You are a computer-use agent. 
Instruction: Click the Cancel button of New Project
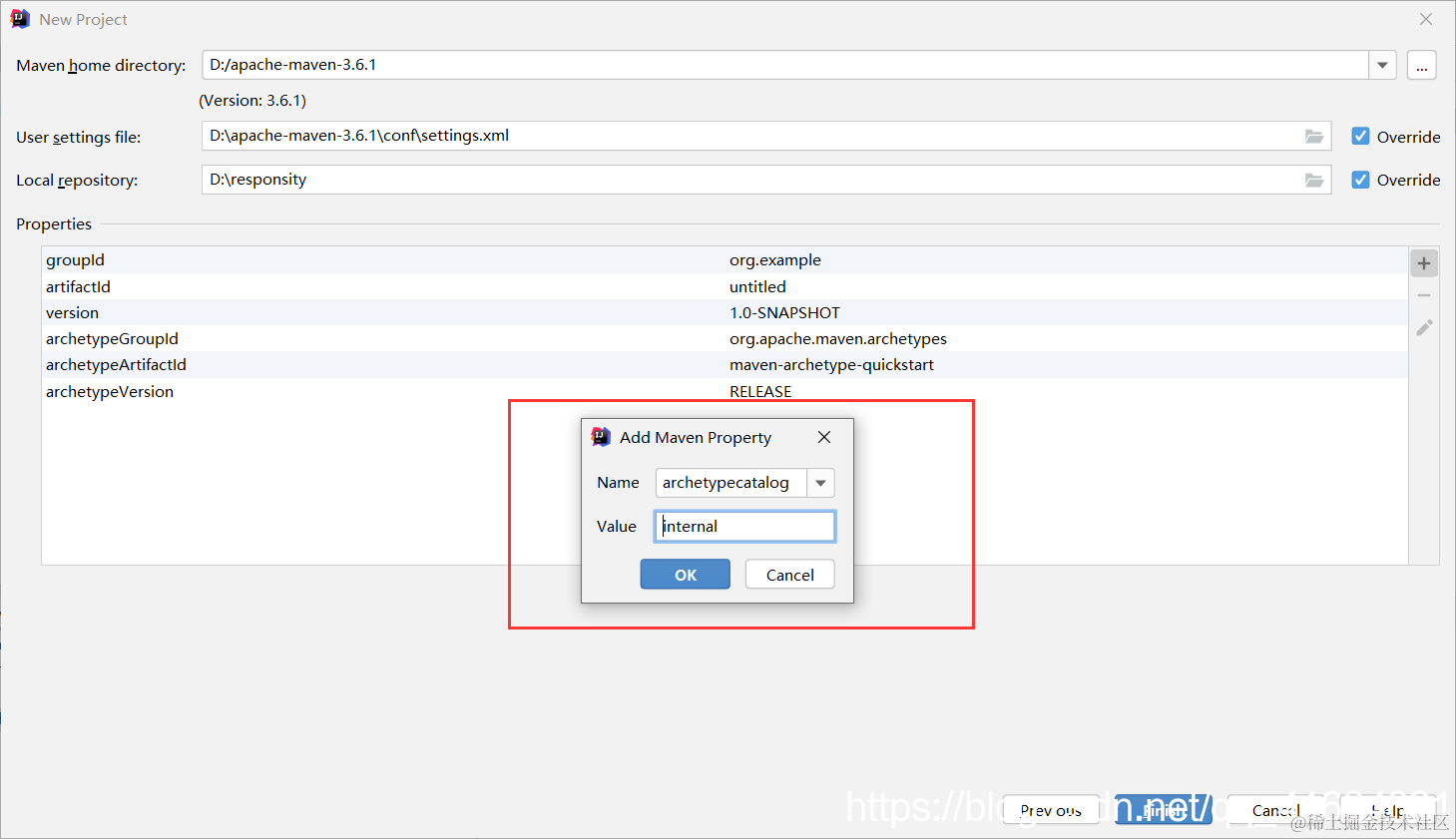pyautogui.click(x=1275, y=810)
